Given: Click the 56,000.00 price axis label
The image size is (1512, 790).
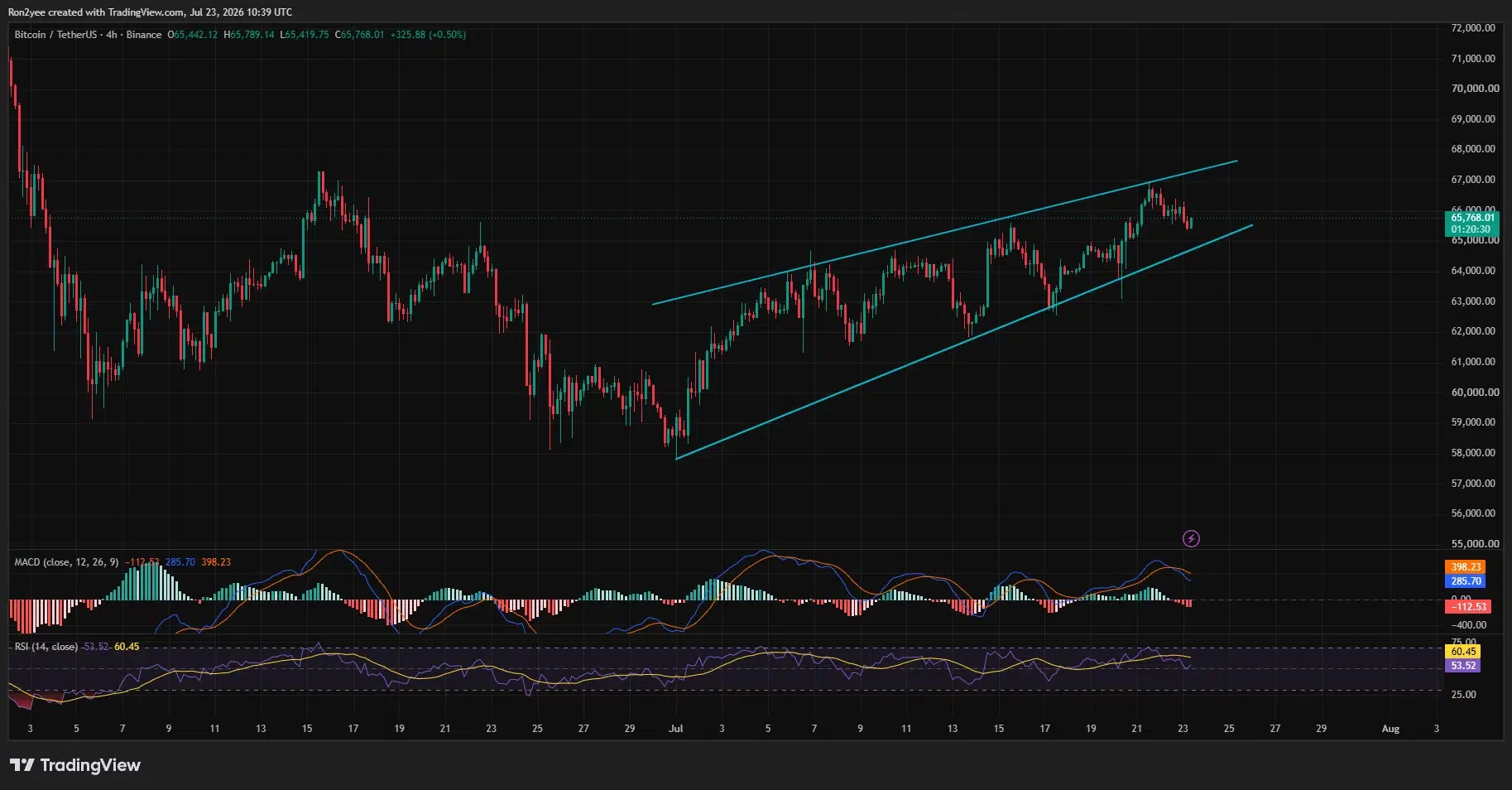Looking at the screenshot, I should coord(1473,513).
